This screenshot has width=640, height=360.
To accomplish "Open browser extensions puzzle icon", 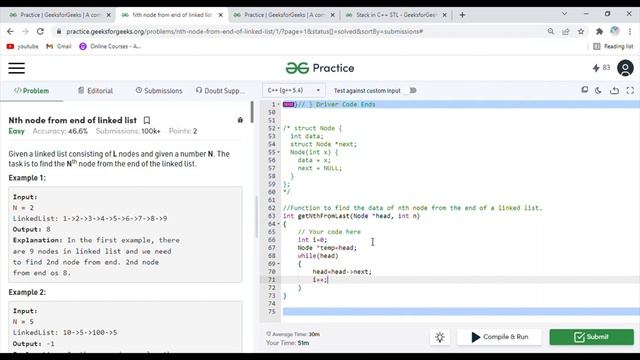I will pos(599,31).
